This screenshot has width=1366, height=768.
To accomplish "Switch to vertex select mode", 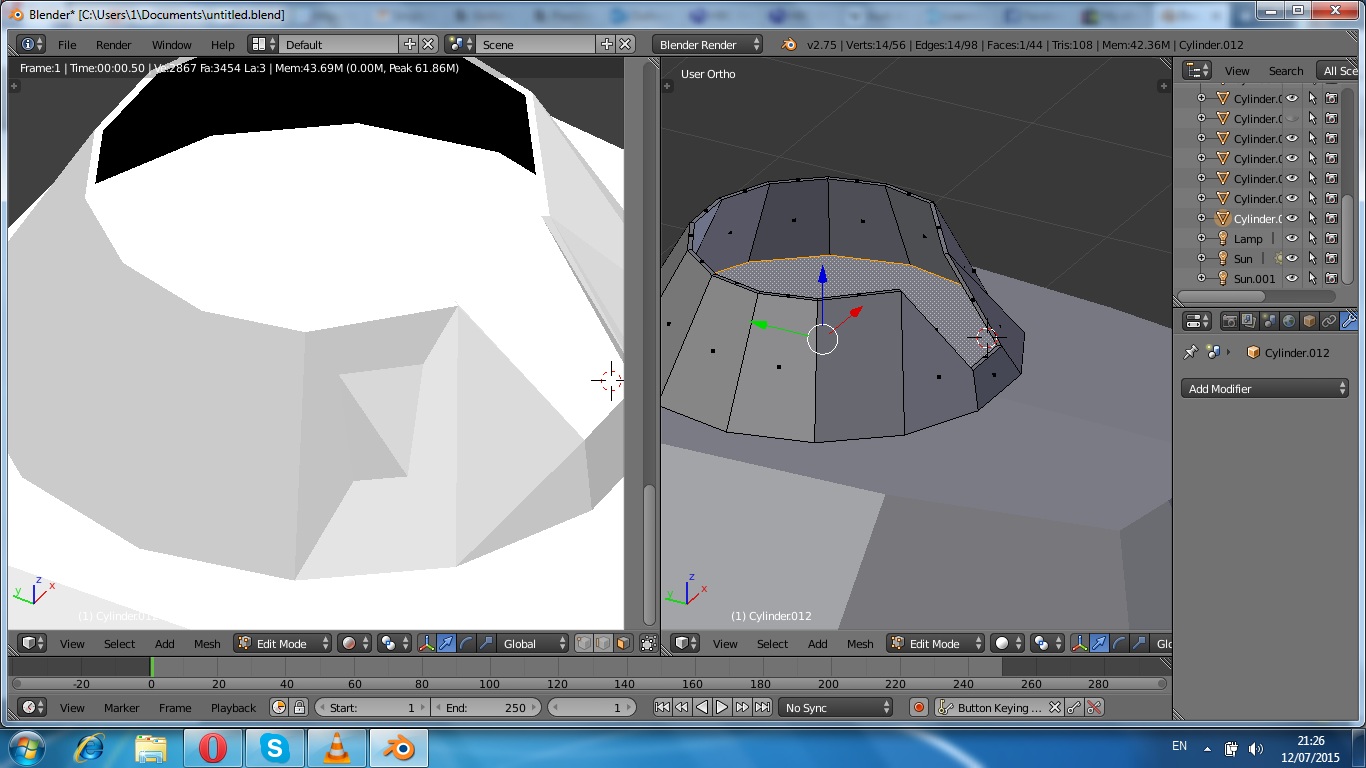I will (x=584, y=643).
